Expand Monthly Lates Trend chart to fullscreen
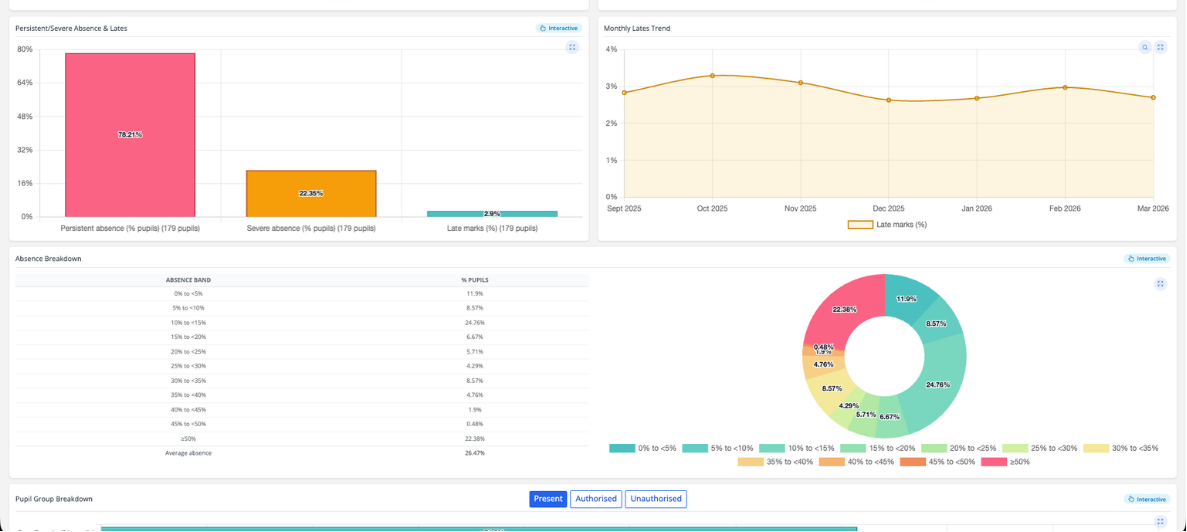Screen dimensions: 1187x532 coord(1160,47)
